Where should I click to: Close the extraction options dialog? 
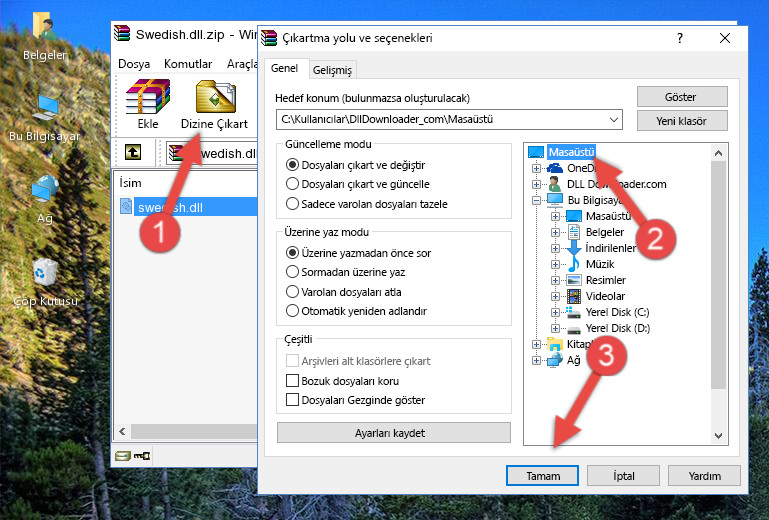point(725,38)
